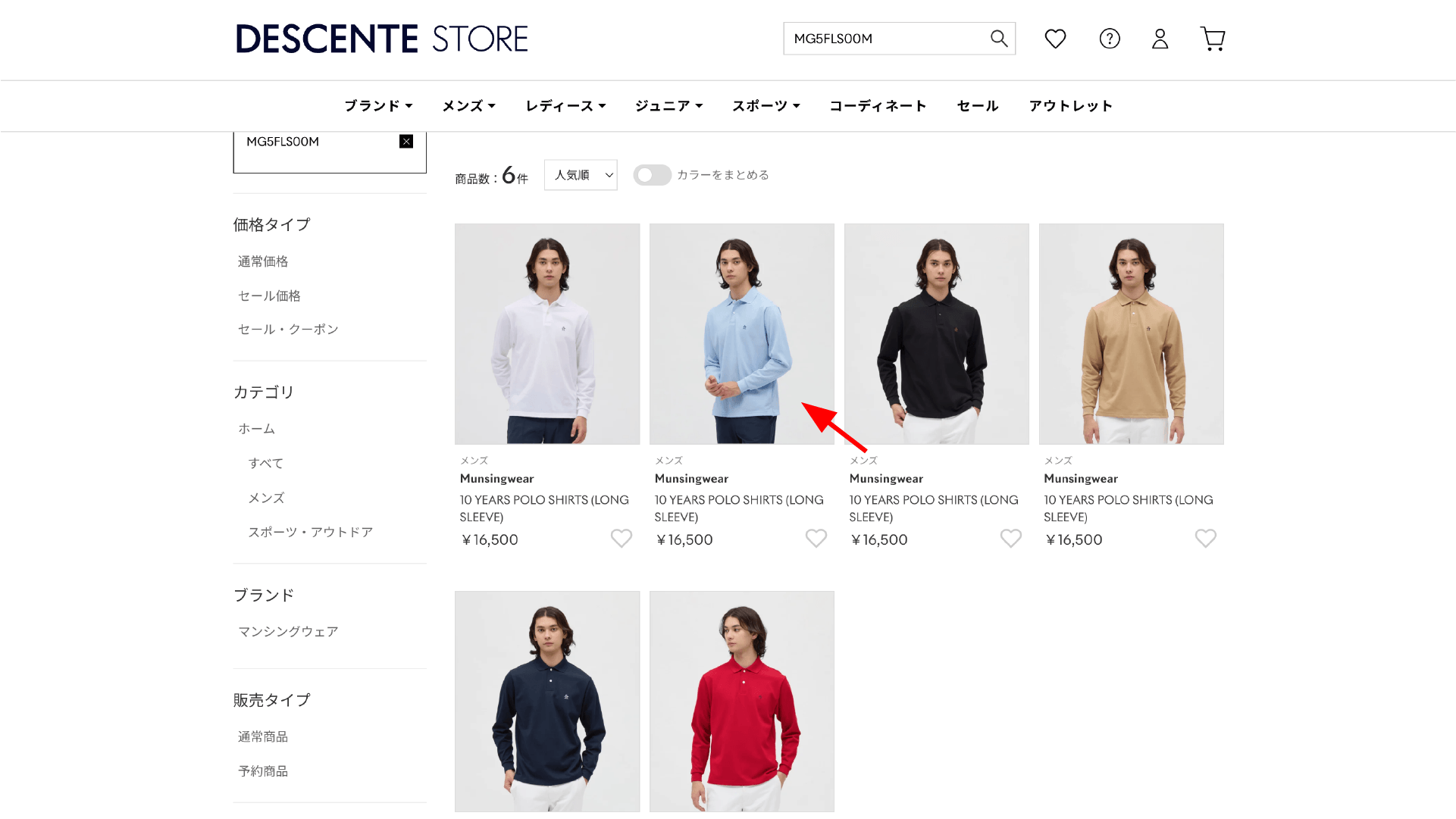Click the search magnifier icon
This screenshot has width=1456, height=819.
(x=999, y=39)
